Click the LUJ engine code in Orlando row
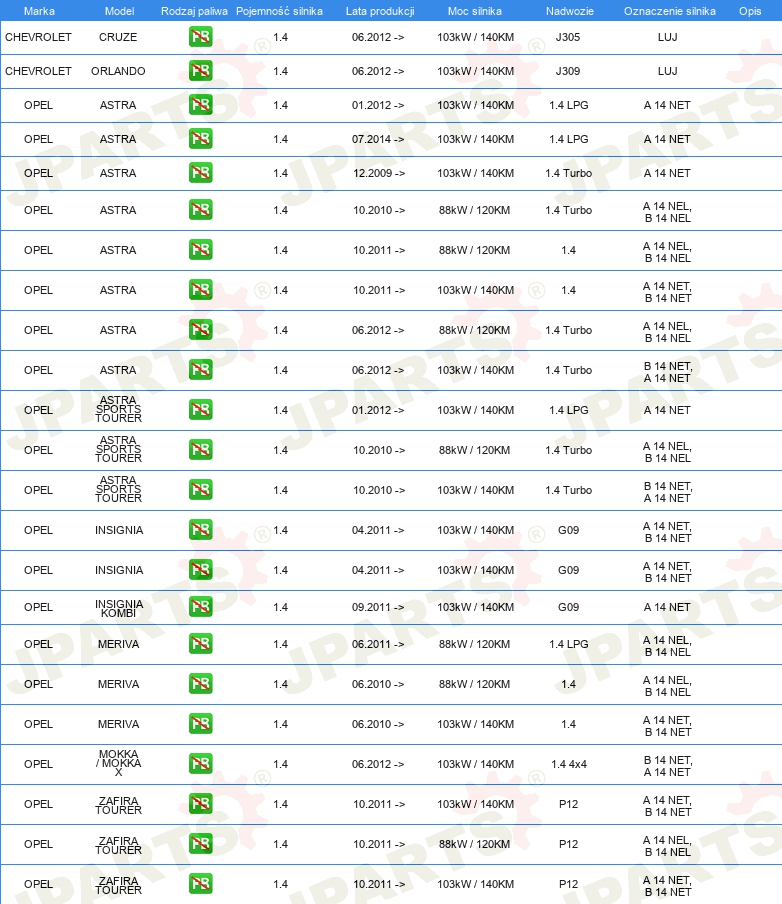This screenshot has height=904, width=782. (668, 71)
